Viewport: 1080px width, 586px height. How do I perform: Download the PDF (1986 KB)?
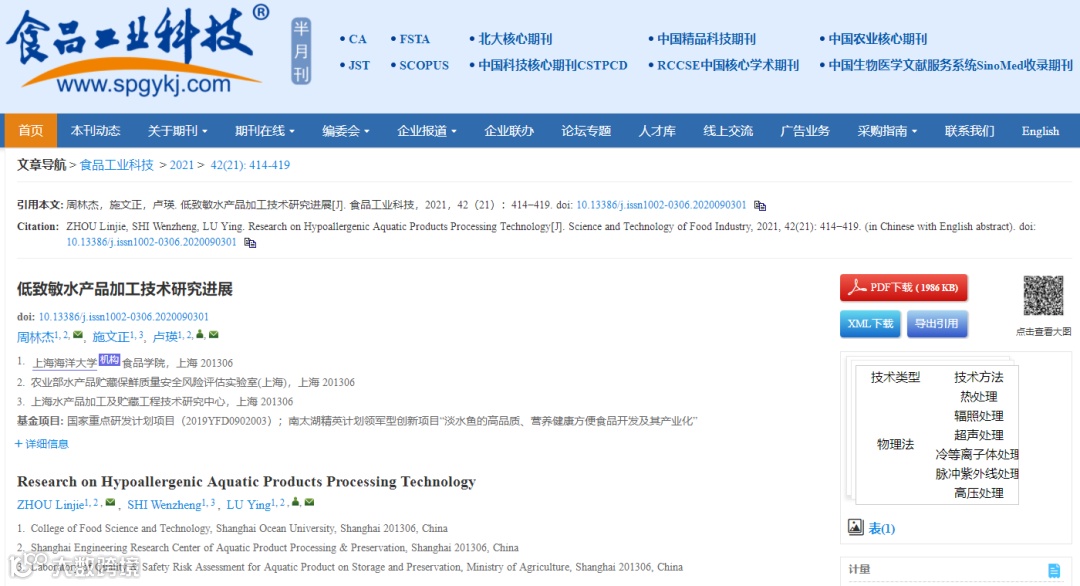(x=904, y=288)
